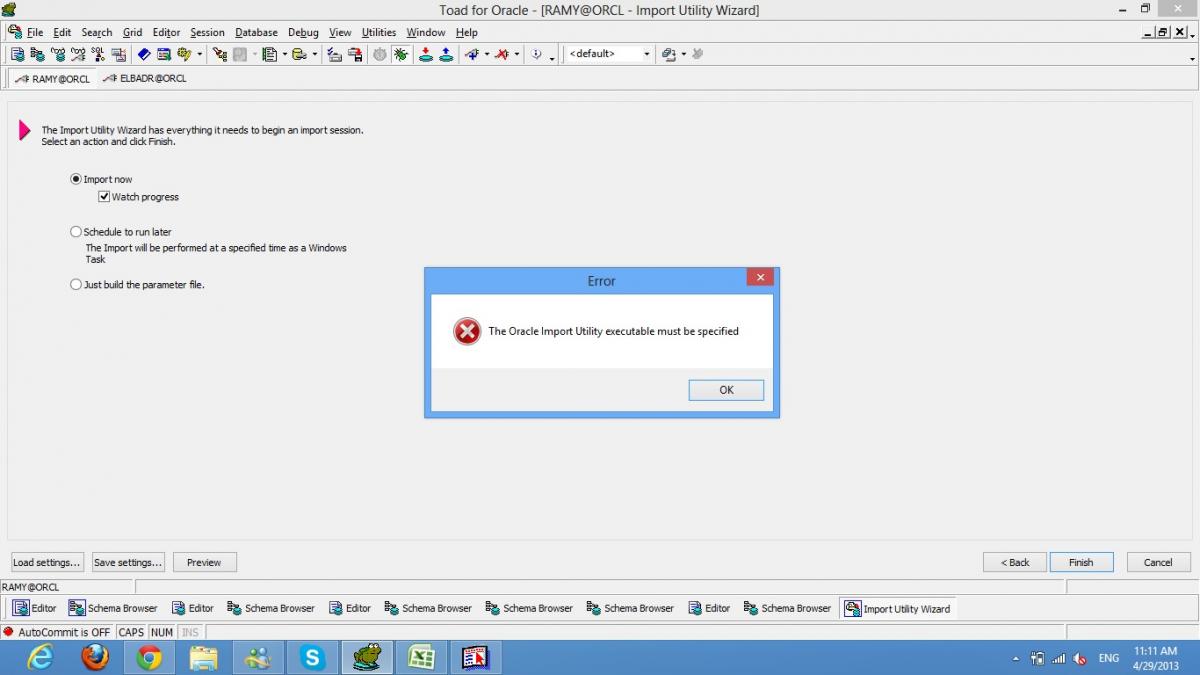The height and width of the screenshot is (675, 1200).
Task: Open the Database menu
Action: click(256, 32)
